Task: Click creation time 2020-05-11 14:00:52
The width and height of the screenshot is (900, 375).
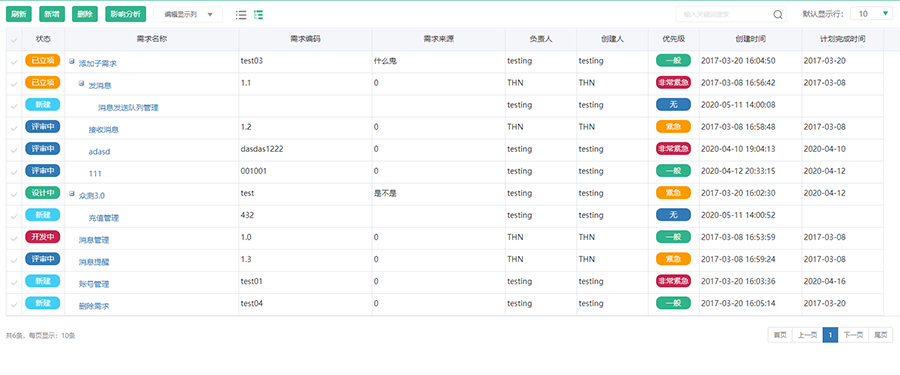Action: (x=739, y=215)
